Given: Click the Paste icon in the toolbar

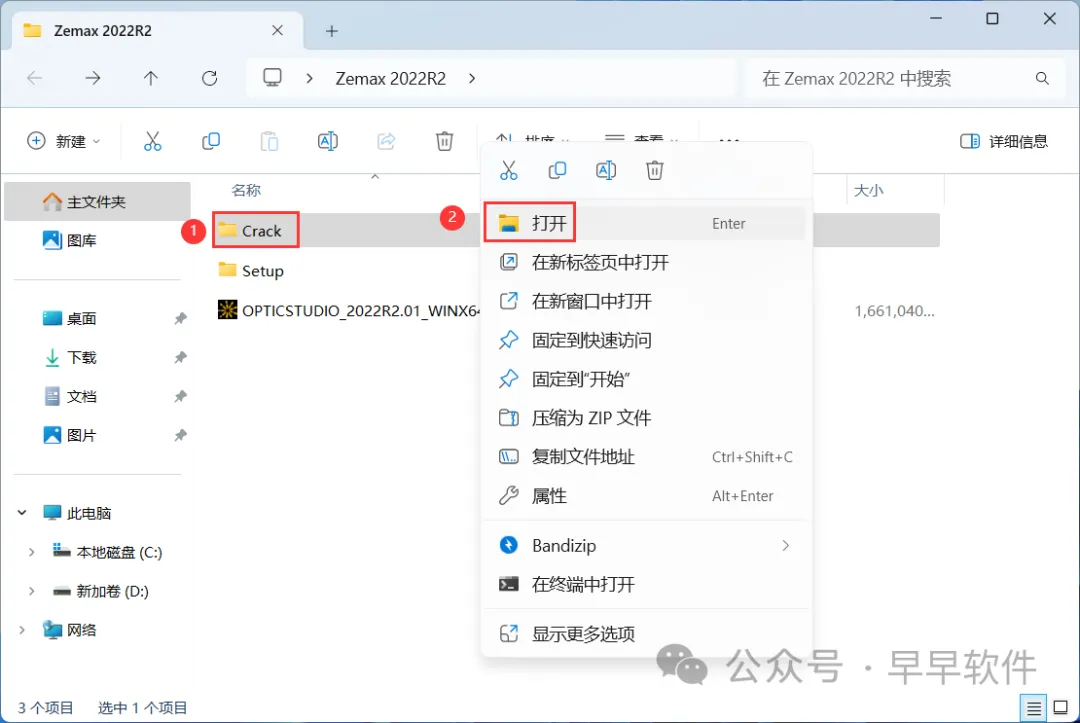Looking at the screenshot, I should (x=269, y=141).
